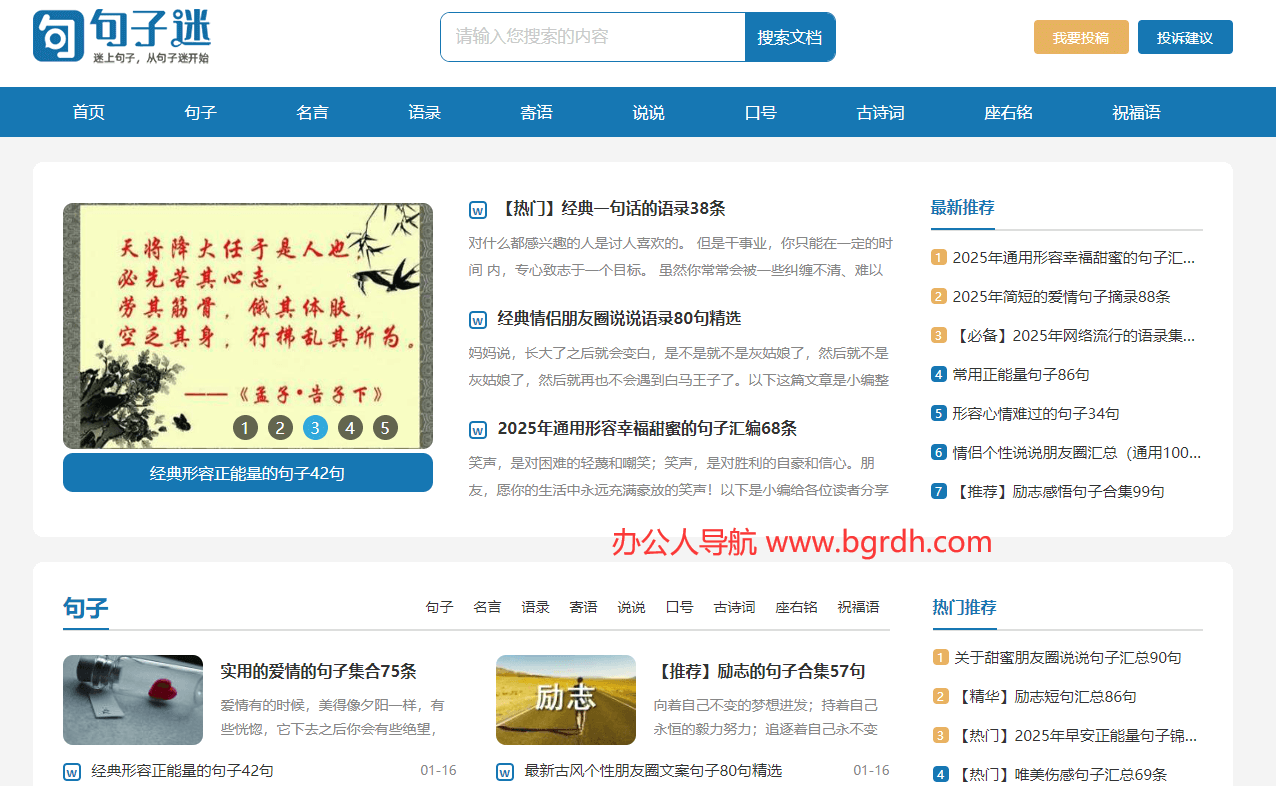Click rank 1 badge in 最新推荐 list
This screenshot has height=786, width=1276.
[x=938, y=258]
